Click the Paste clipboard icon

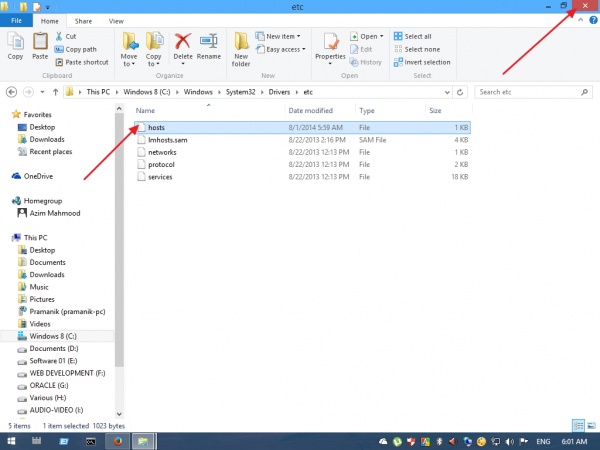coord(40,46)
